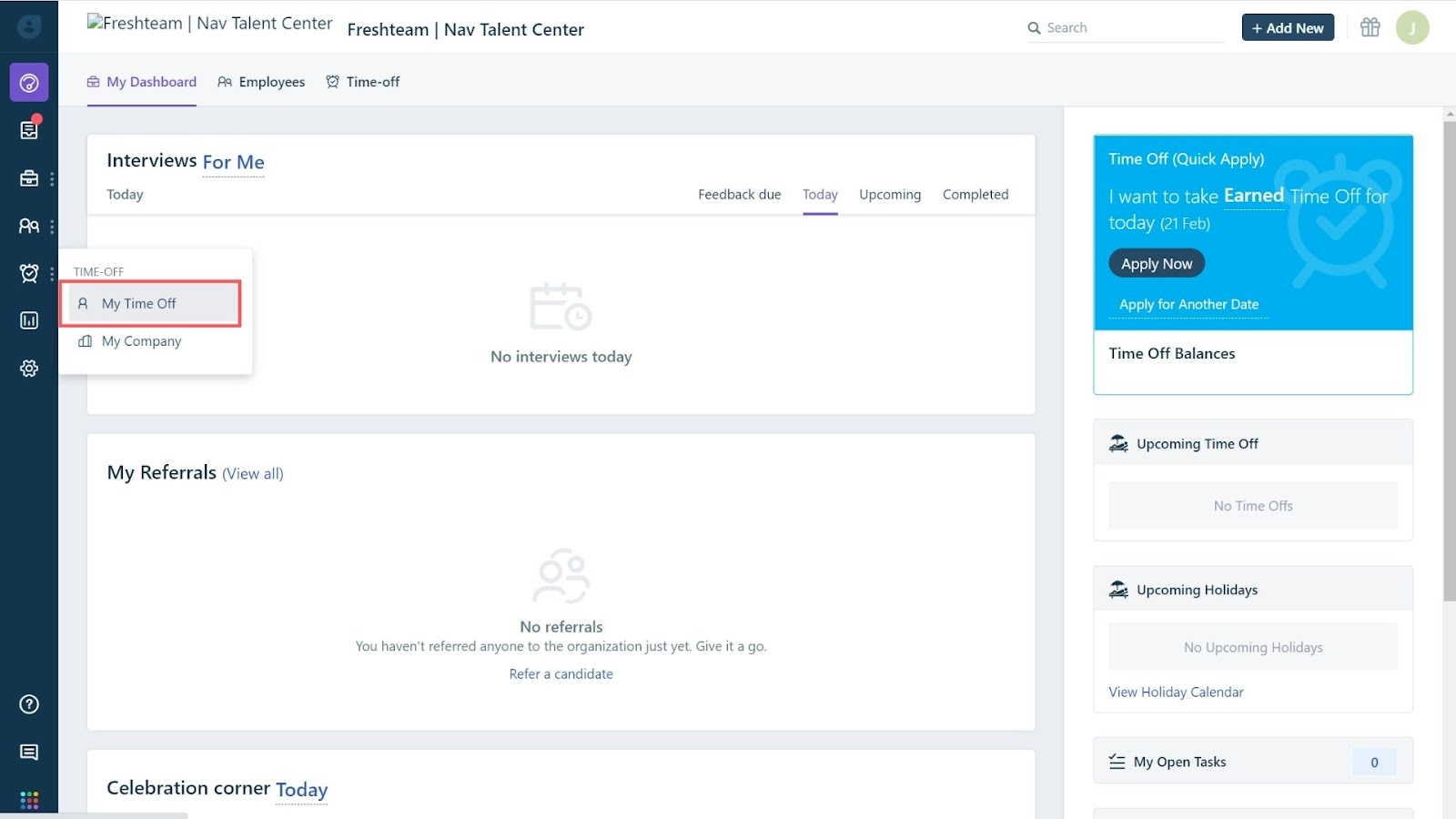Click the Upcoming Holidays beach icon
The image size is (1456, 819).
1118,590
